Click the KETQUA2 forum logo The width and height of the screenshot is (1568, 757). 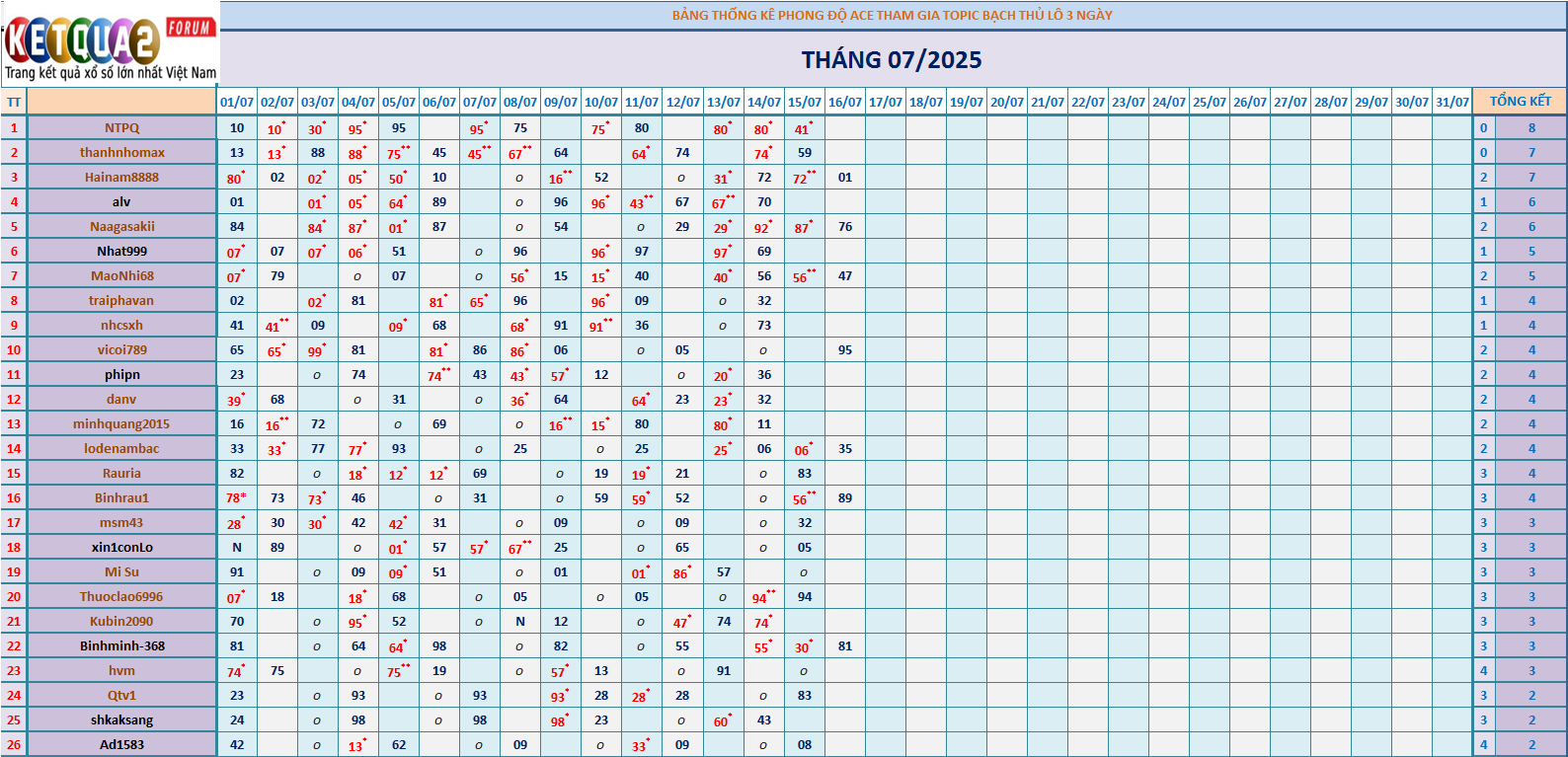(110, 46)
